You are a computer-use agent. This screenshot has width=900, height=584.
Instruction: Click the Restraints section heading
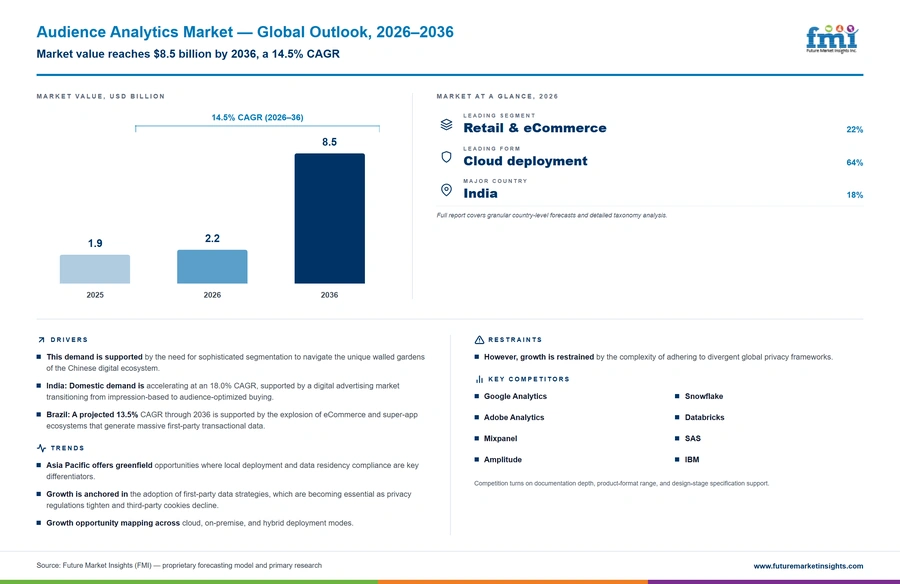[x=515, y=340]
